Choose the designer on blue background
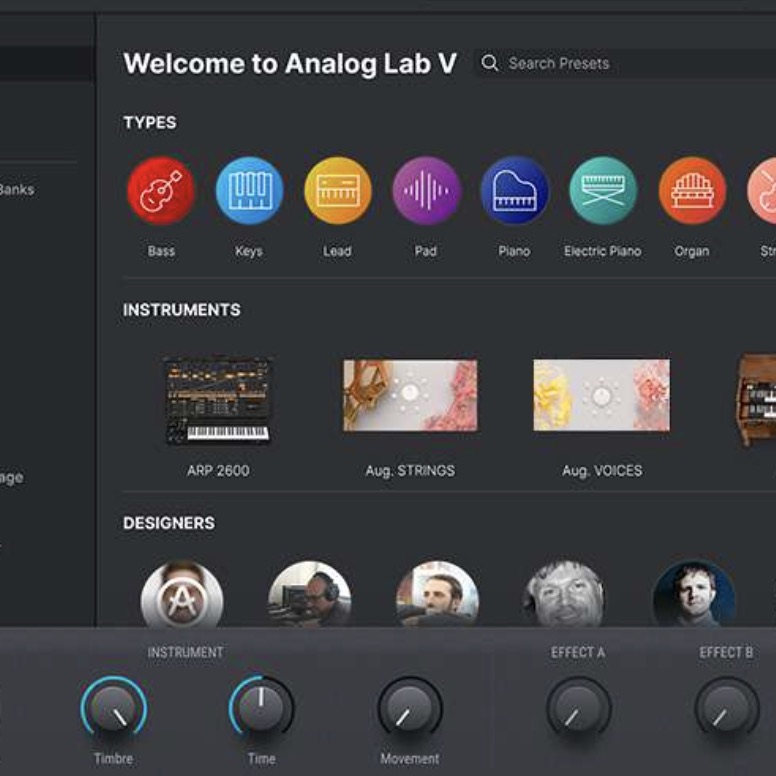776x776 pixels. tap(694, 594)
